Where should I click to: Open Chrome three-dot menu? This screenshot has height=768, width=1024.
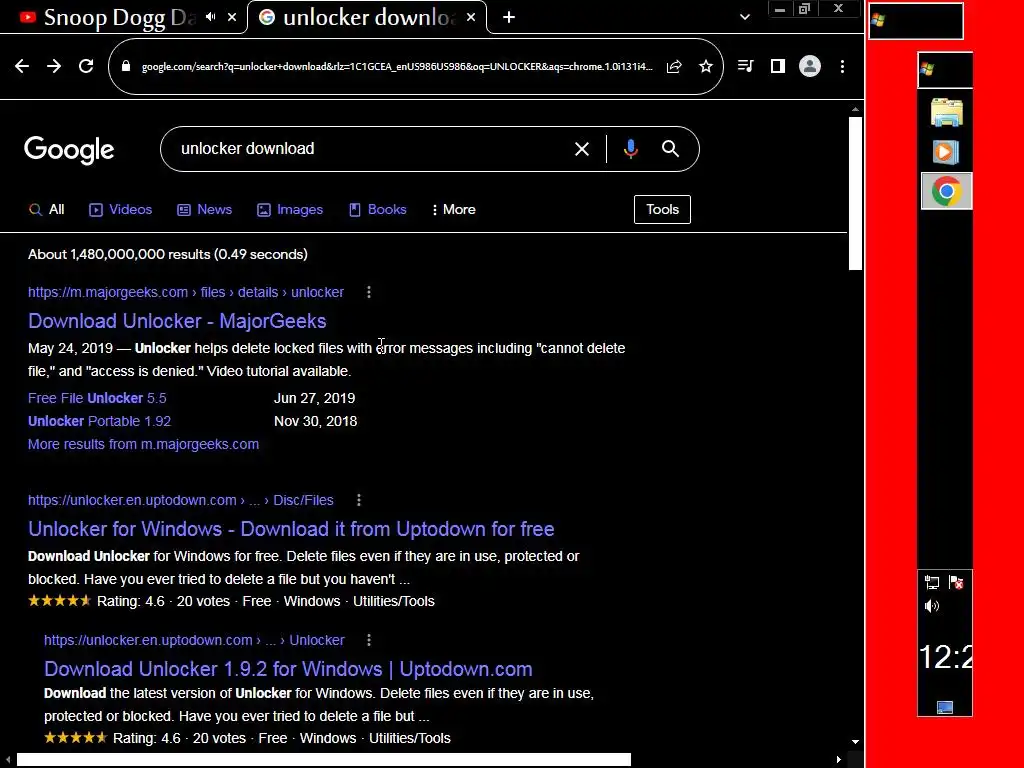point(842,66)
